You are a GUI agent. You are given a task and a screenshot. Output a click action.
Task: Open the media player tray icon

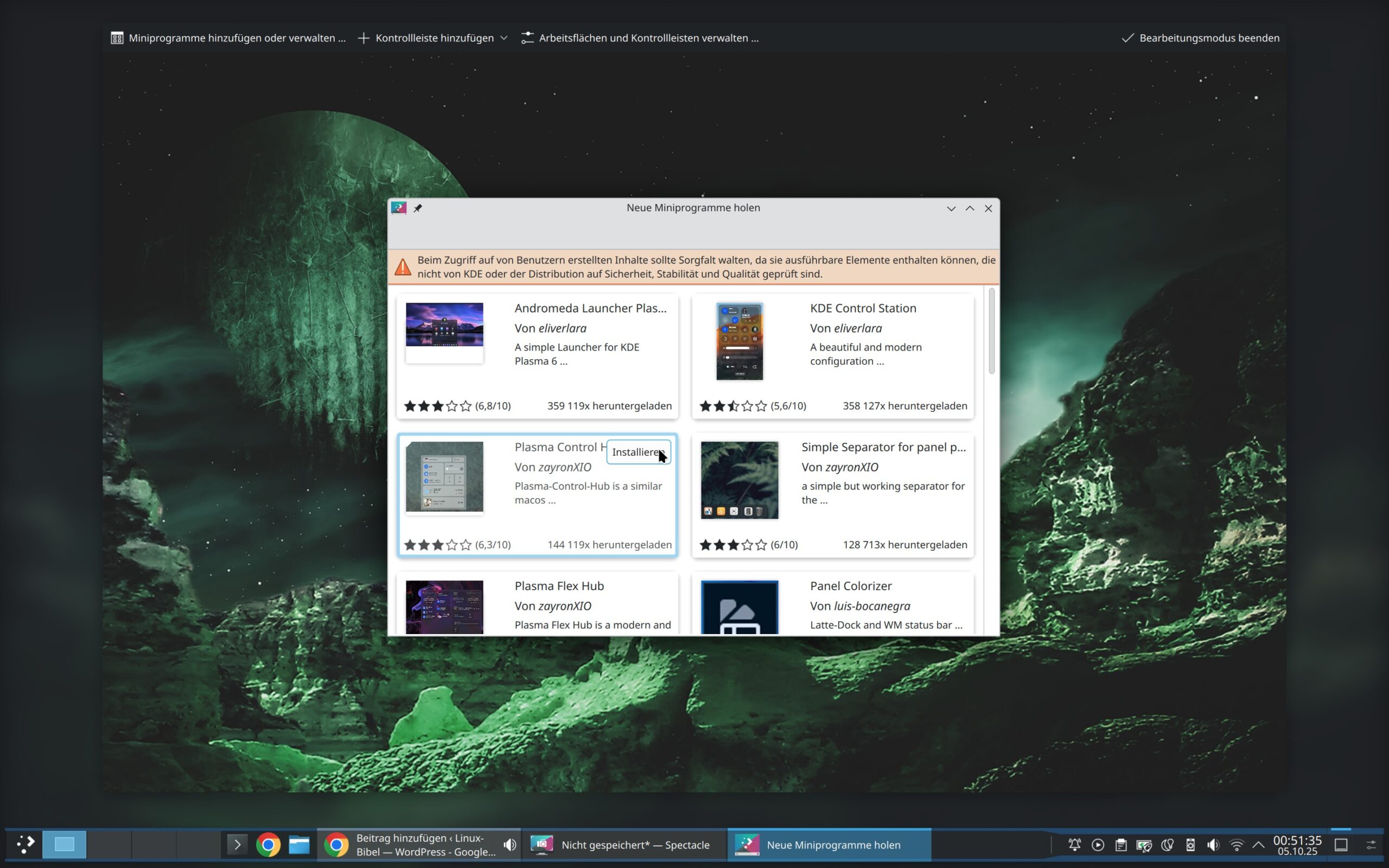pos(1098,845)
